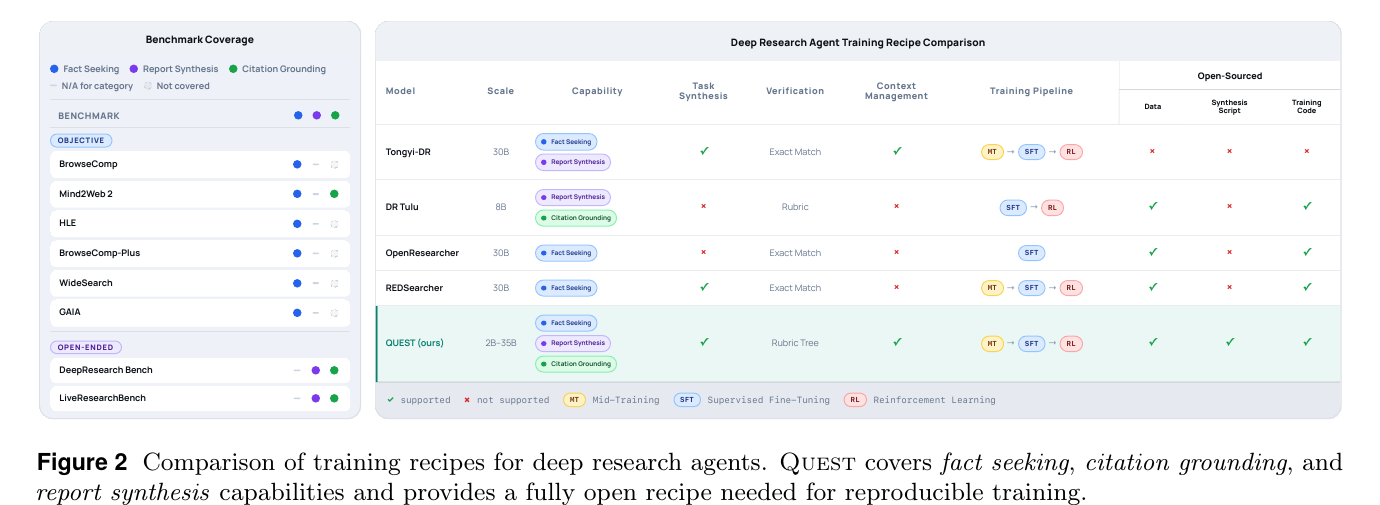Click the comparison table title
Screen dimensions: 1380x505
(858, 43)
